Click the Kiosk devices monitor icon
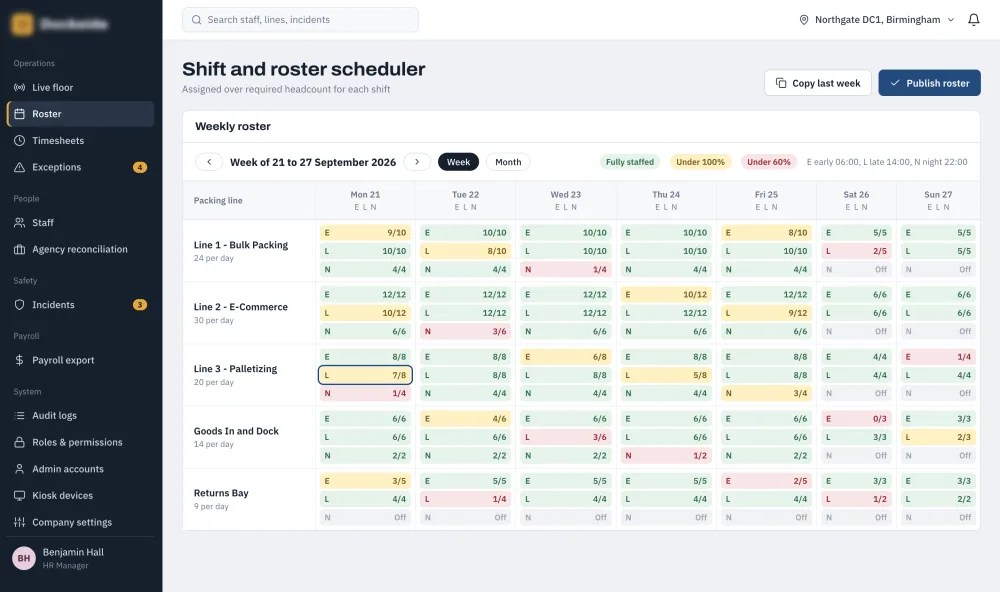Viewport: 1000px width, 592px height. (20, 496)
